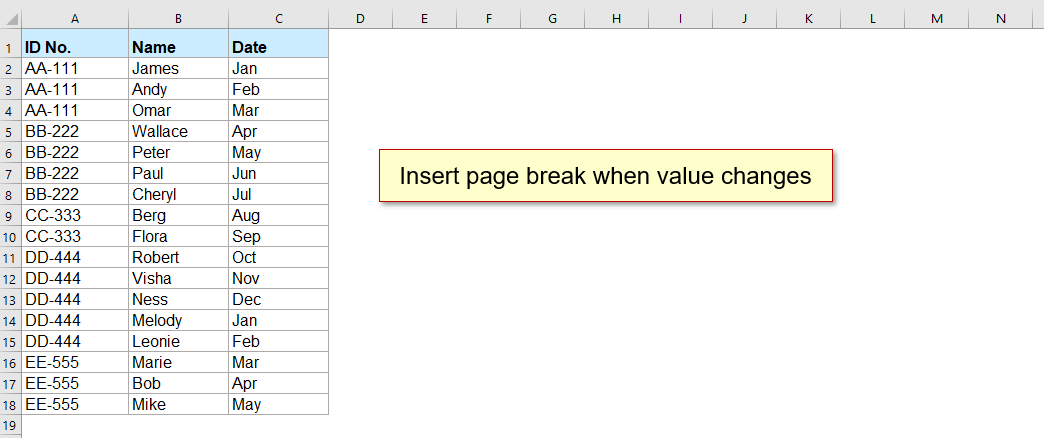Select the cell containing Cheryl
The image size is (1044, 438).
click(x=178, y=194)
